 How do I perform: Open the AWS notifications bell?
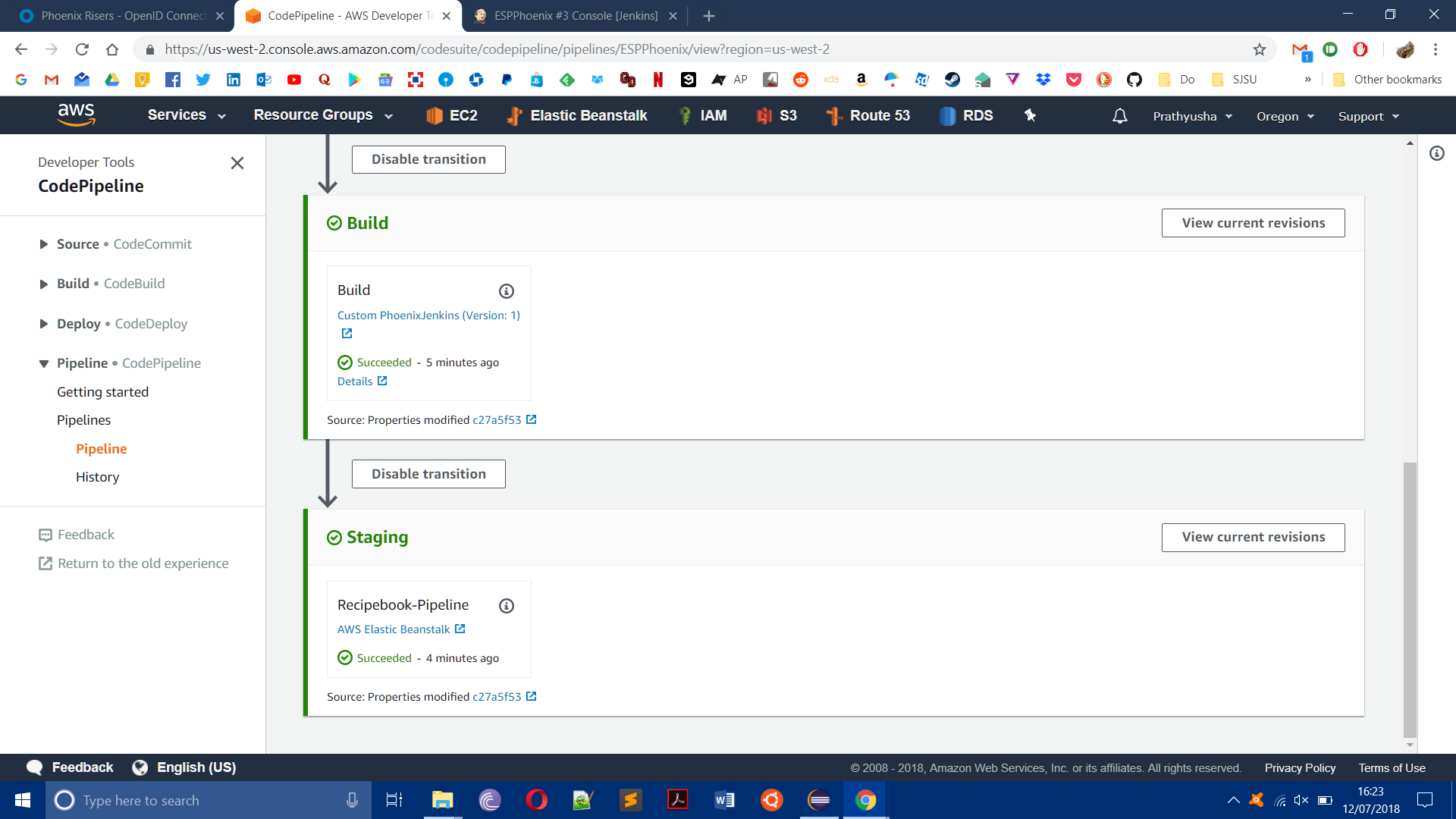coord(1119,116)
